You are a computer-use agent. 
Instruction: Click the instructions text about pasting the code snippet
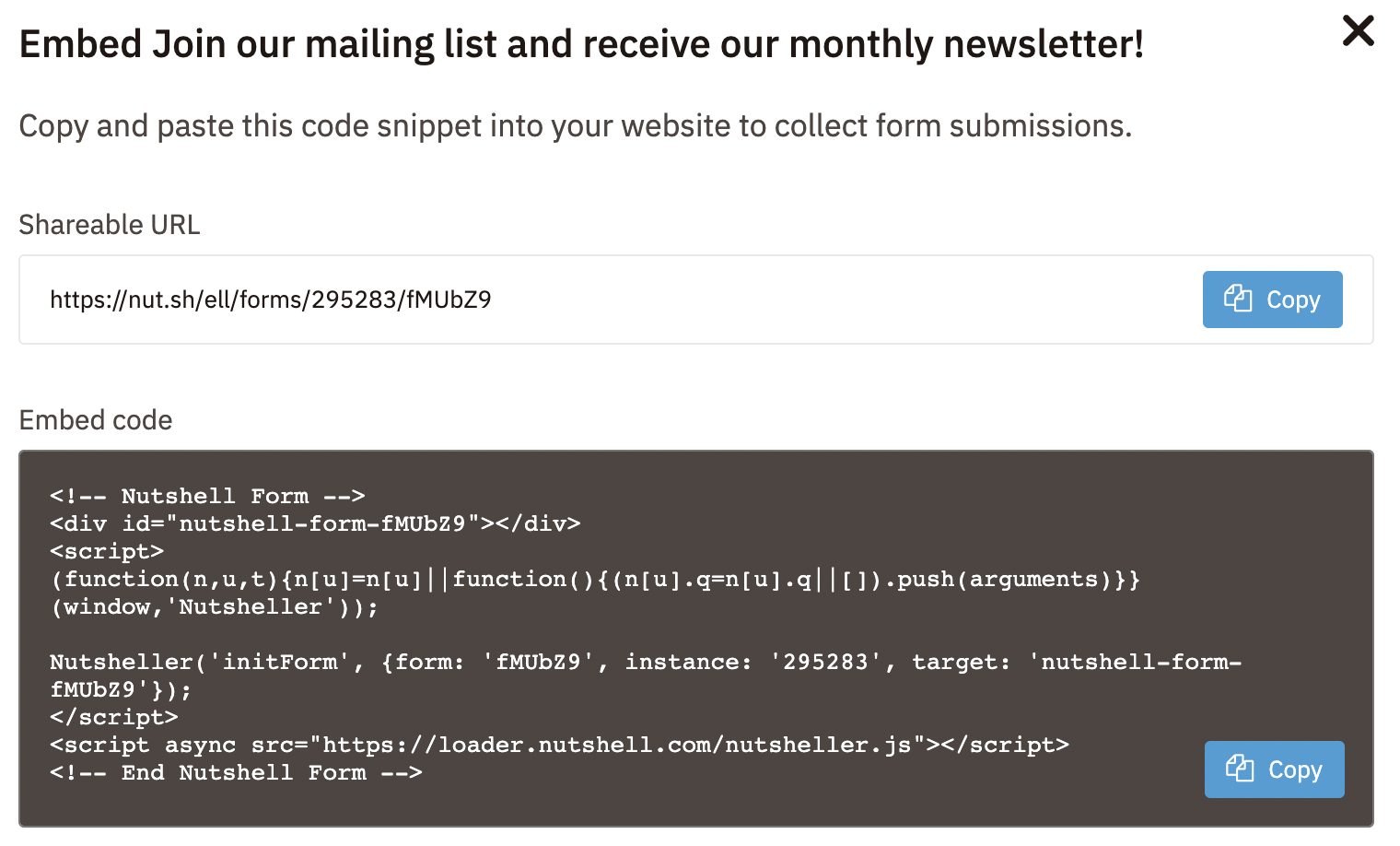576,125
